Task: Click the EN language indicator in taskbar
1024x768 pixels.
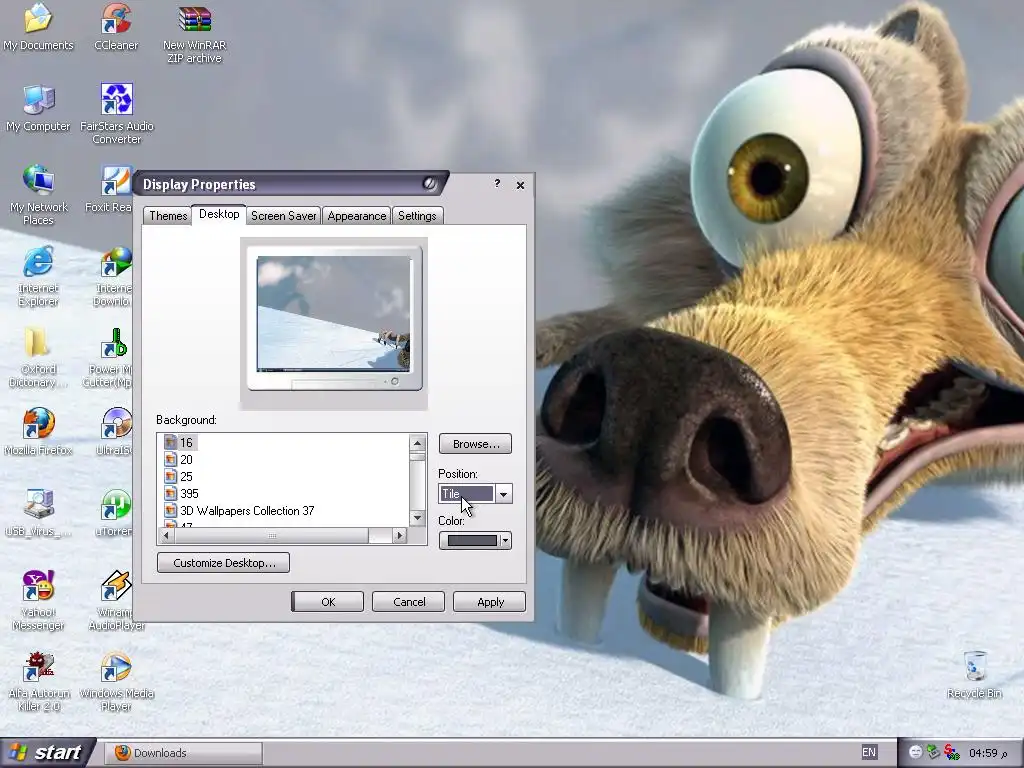Action: click(x=869, y=752)
